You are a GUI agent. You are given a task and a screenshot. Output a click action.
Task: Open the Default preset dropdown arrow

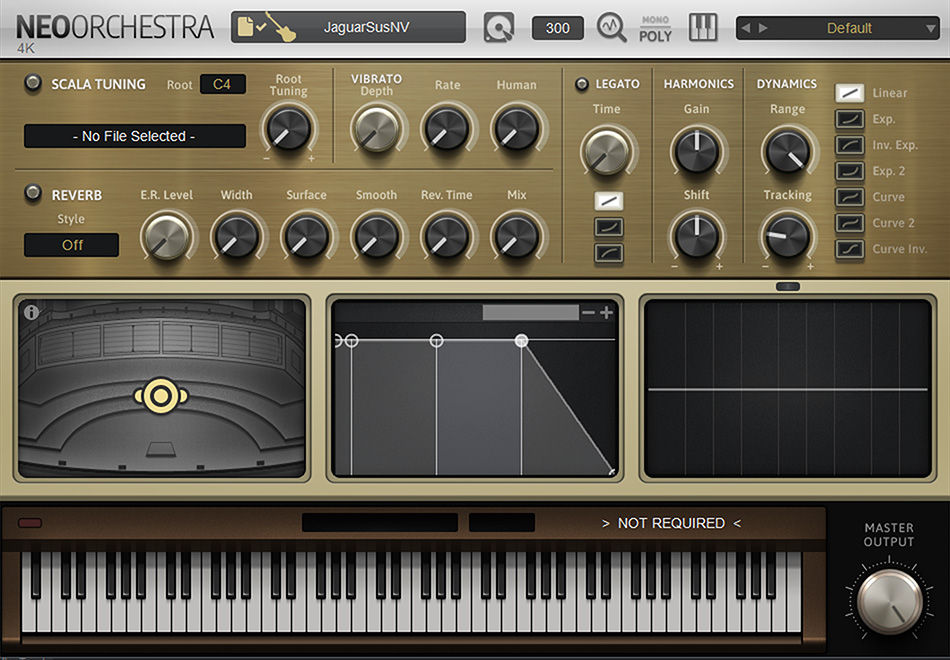tap(931, 28)
